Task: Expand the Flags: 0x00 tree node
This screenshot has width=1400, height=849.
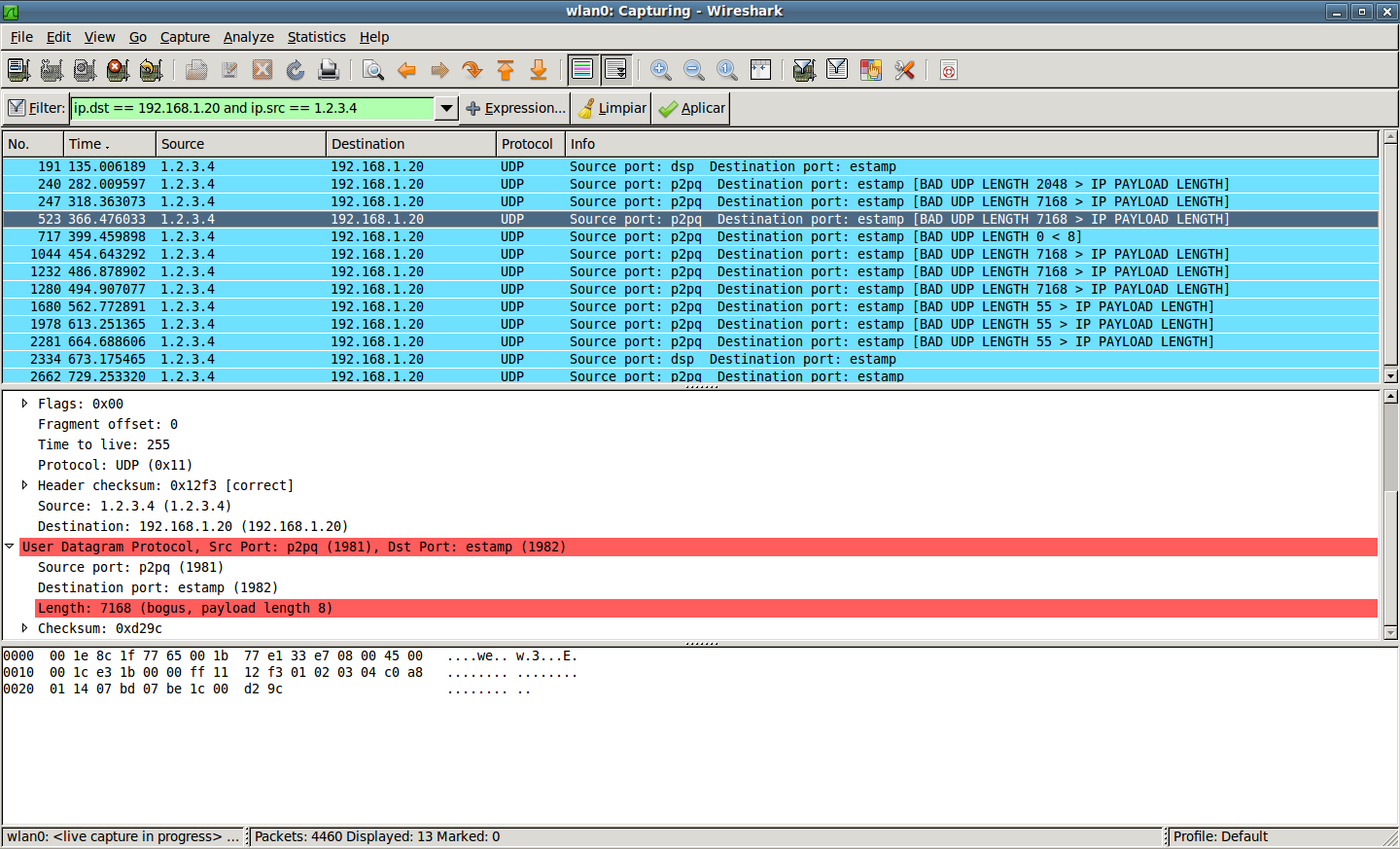Action: pyautogui.click(x=24, y=404)
